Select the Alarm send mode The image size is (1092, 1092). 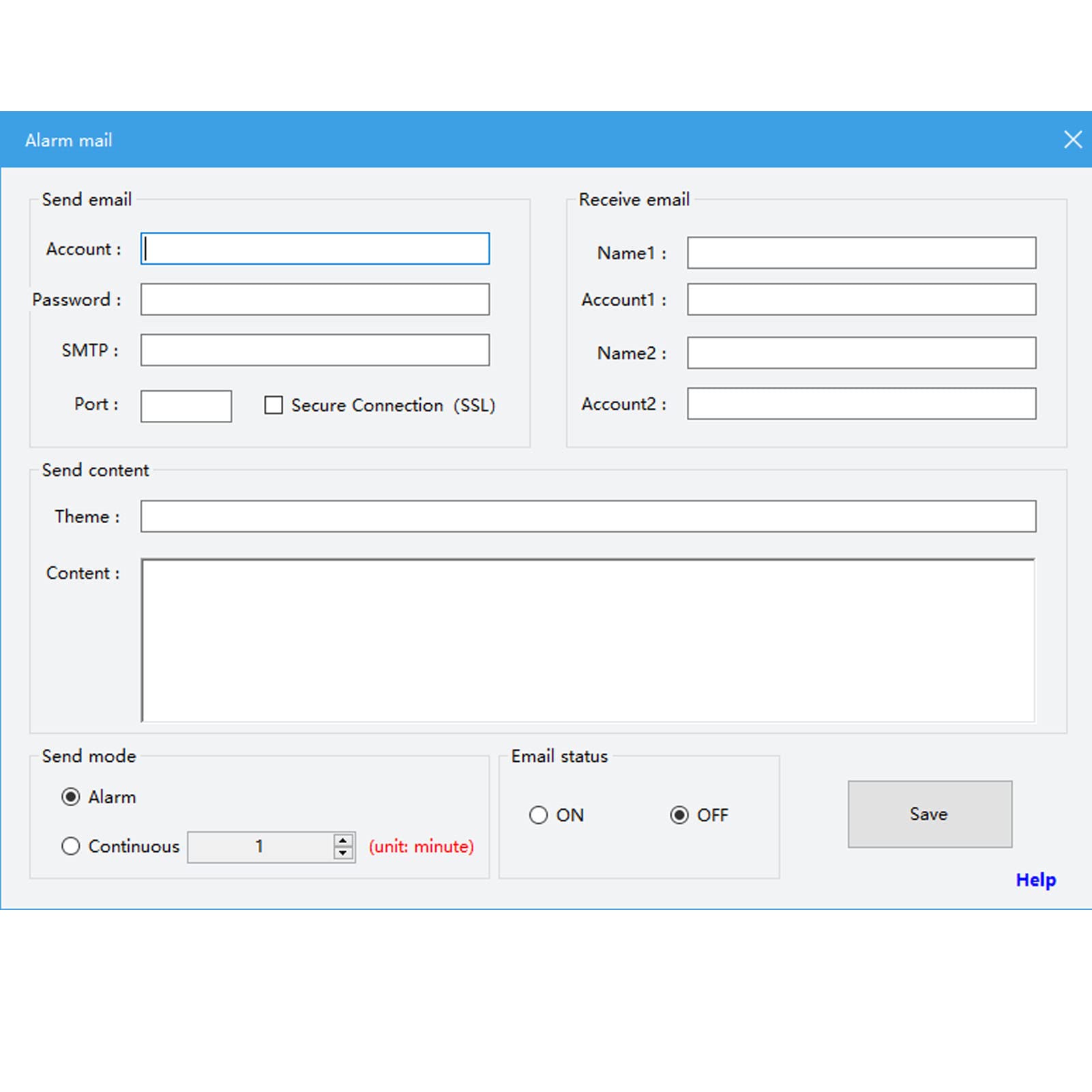71,797
